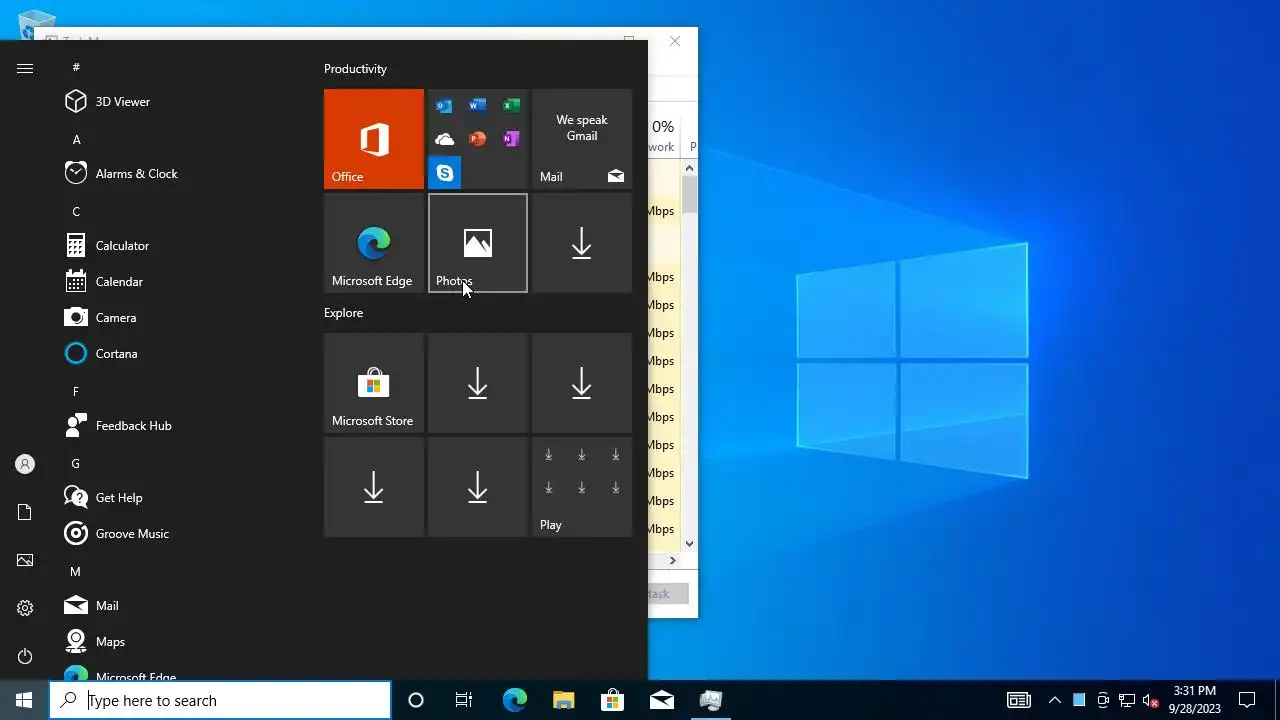Open Skype icon in tile folder
This screenshot has height=720, width=1280.
(444, 173)
